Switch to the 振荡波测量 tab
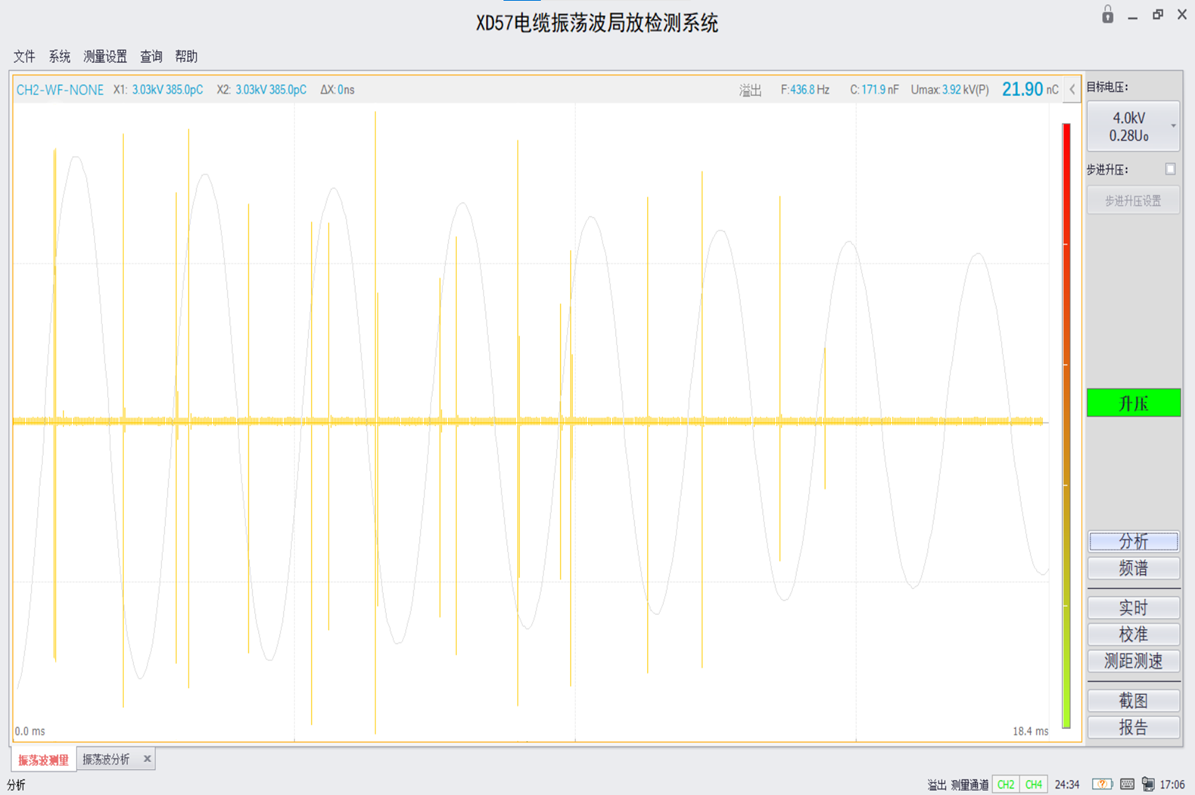This screenshot has height=795, width=1195. pos(44,760)
